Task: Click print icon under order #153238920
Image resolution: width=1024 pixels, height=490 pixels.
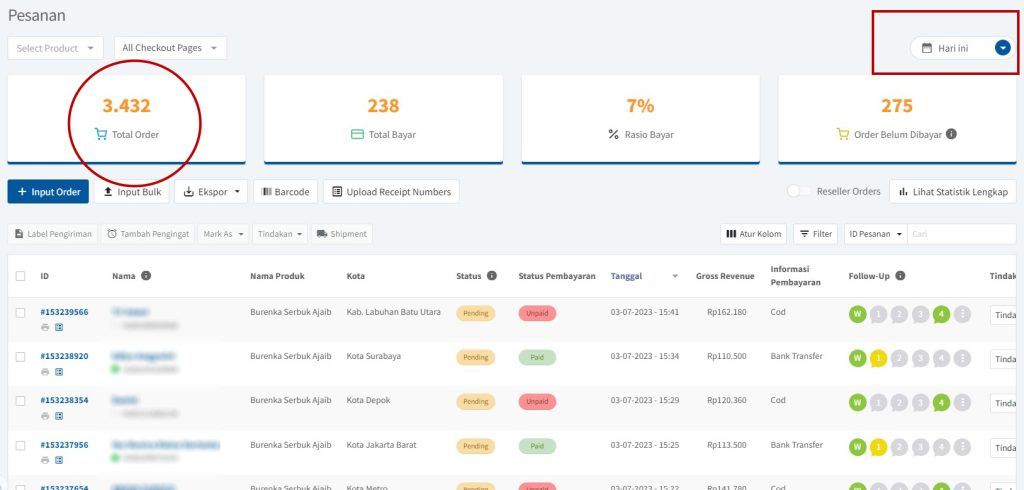Action: (45, 371)
